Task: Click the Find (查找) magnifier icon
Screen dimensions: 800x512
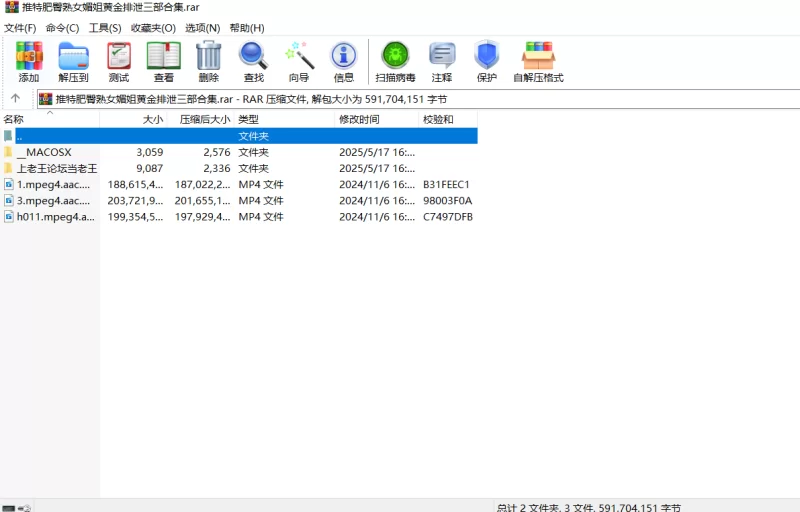Action: (254, 55)
